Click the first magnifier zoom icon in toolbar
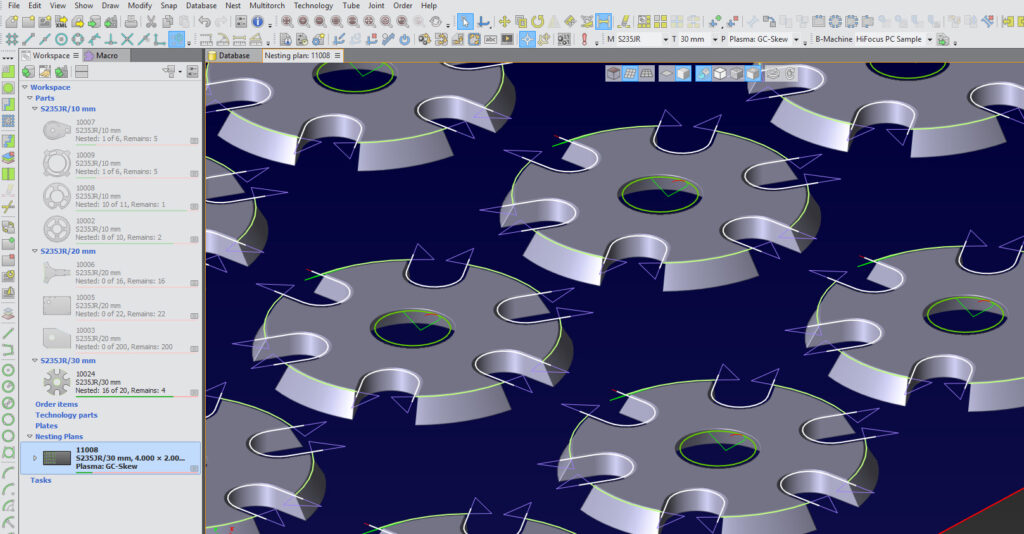The width and height of the screenshot is (1024, 534). [287, 22]
